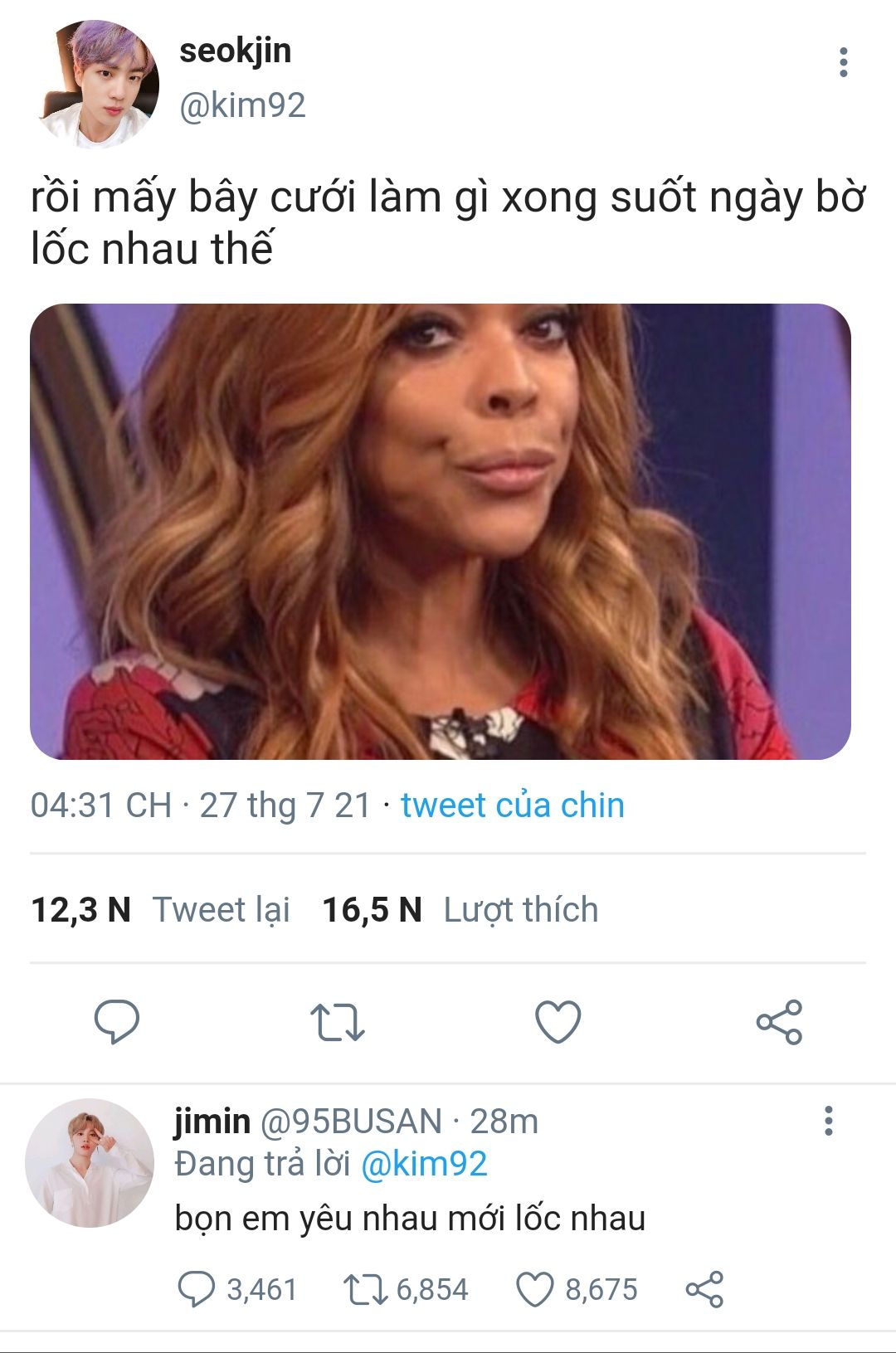This screenshot has width=896, height=1353.
Task: Tap the jimin display name in the reply
Action: [212, 1121]
